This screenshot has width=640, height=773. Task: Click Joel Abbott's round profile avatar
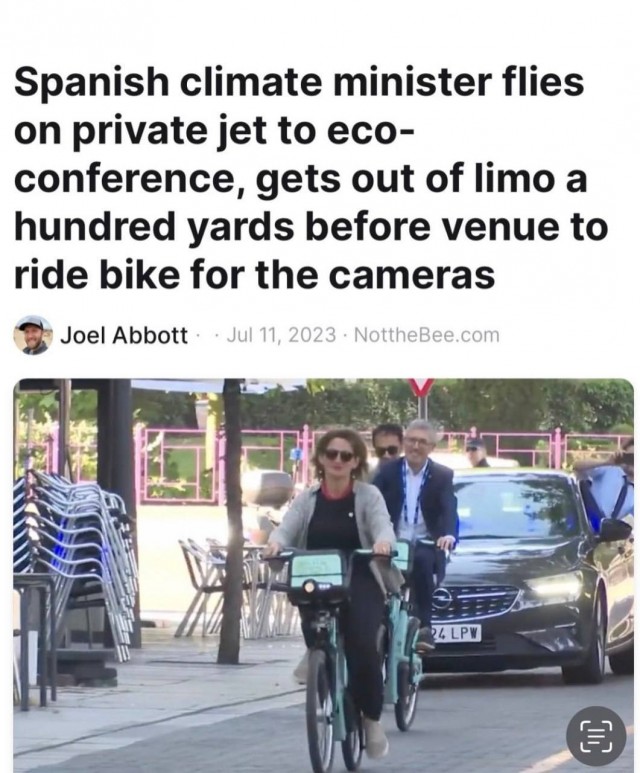coord(33,335)
